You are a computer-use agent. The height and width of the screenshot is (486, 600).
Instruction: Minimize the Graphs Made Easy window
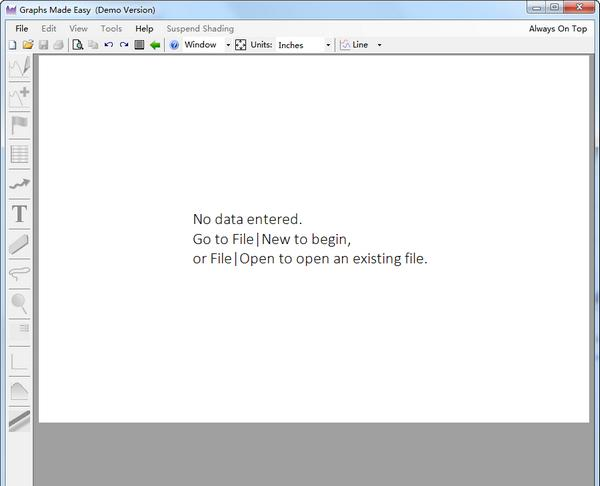[536, 8]
